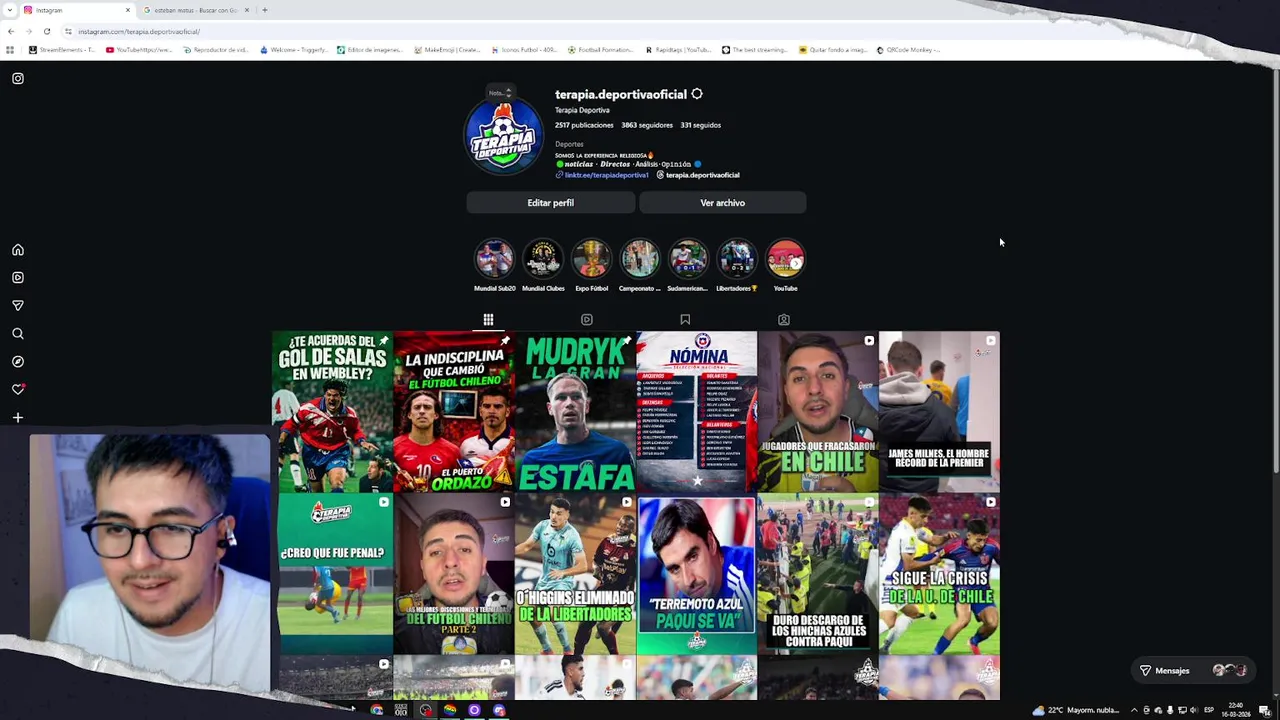Click the Instagram logo in sidebar
The image size is (1280, 720).
tap(17, 78)
